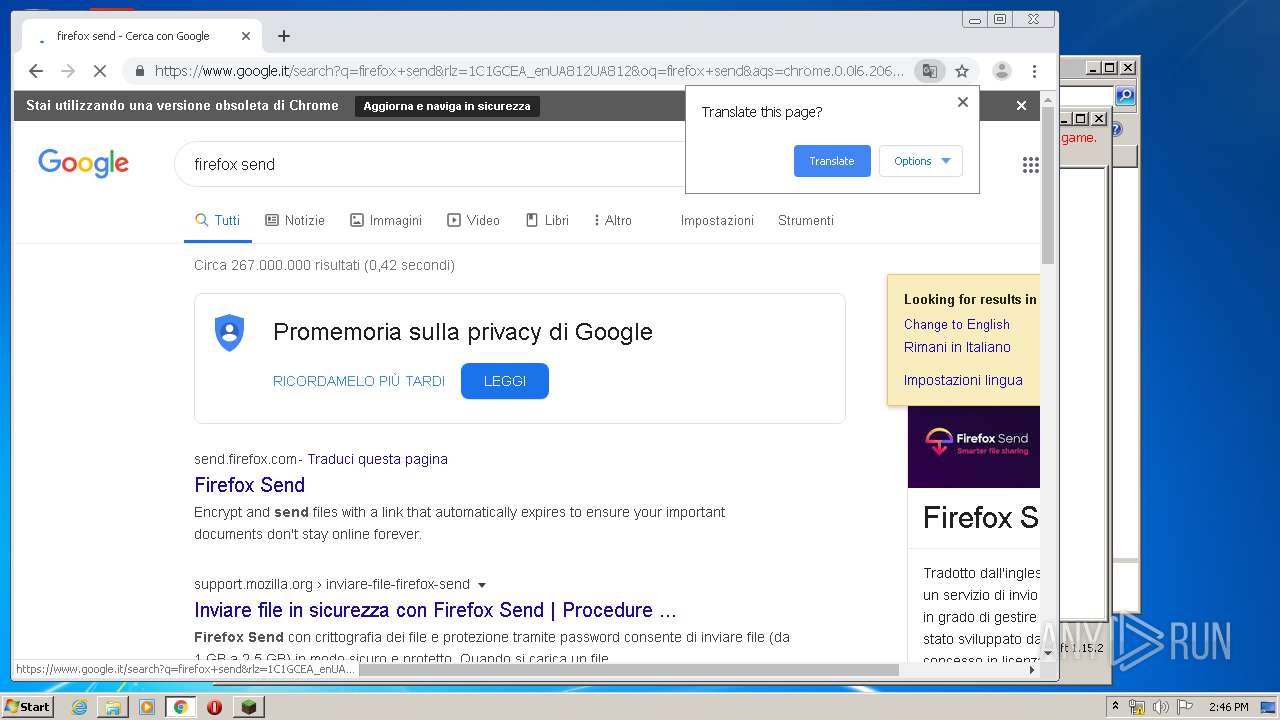1280x720 pixels.
Task: Click the browser back arrow
Action: [x=36, y=71]
